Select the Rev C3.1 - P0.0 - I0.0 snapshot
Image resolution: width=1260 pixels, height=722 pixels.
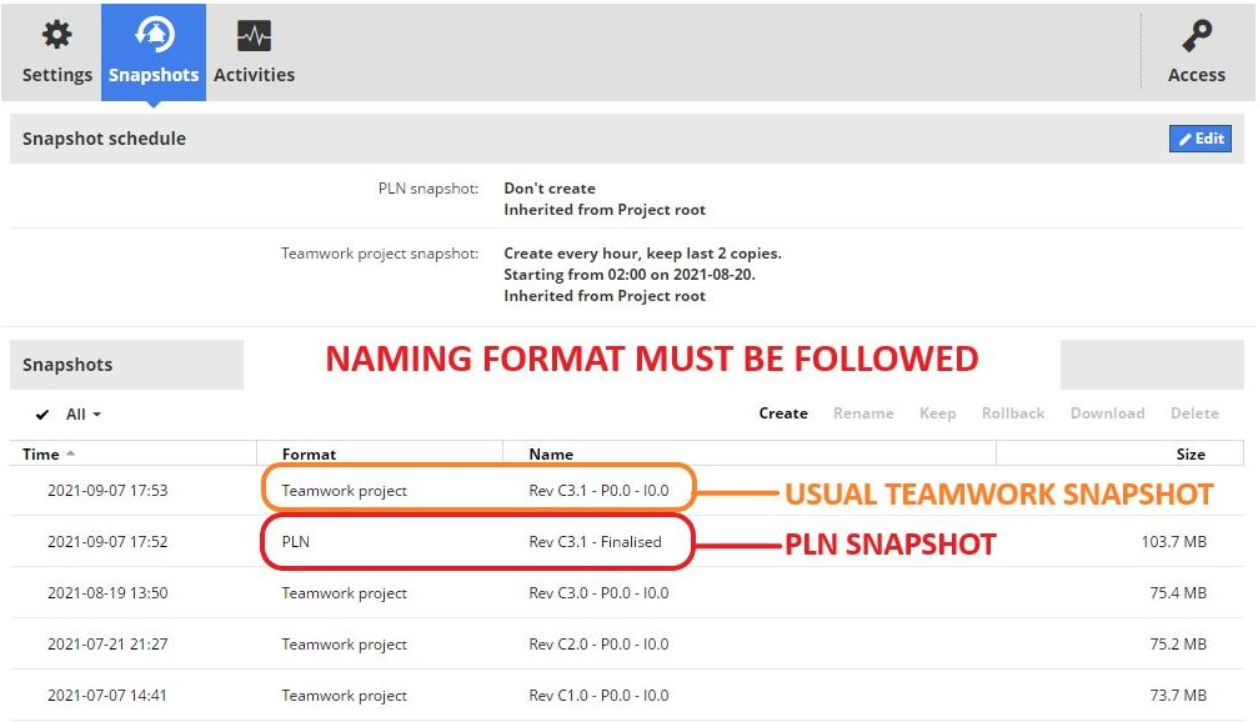pos(598,491)
